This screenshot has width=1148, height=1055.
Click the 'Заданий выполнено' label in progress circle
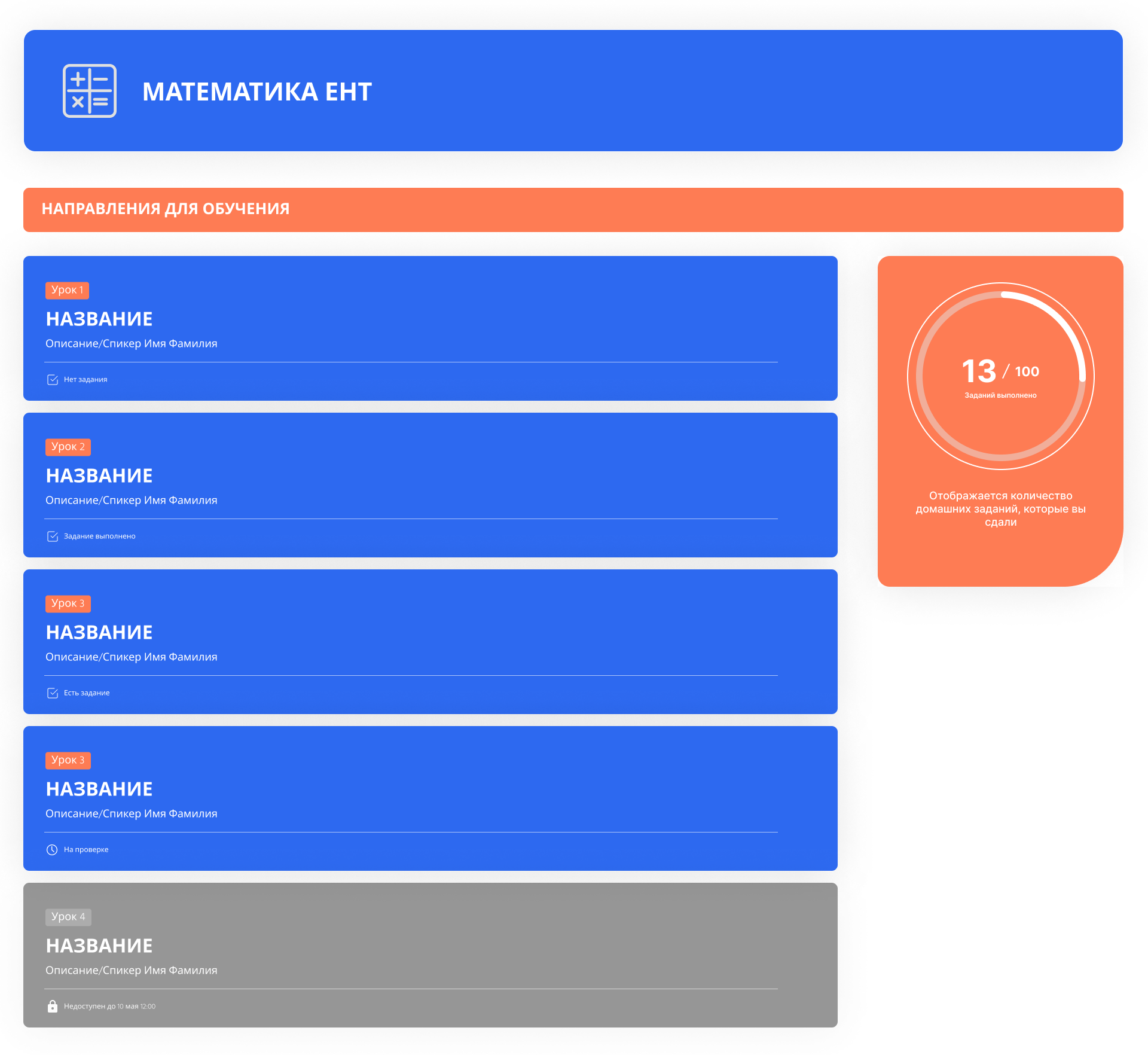[1000, 395]
